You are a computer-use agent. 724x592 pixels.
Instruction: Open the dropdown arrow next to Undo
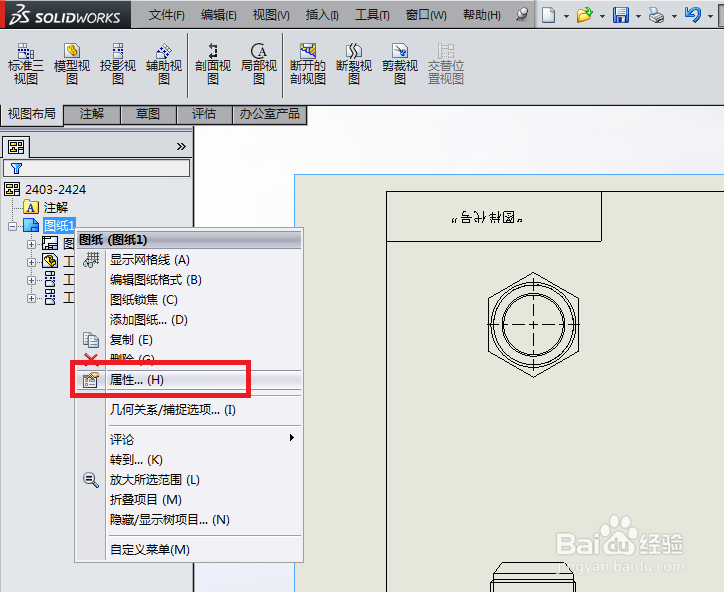click(710, 16)
